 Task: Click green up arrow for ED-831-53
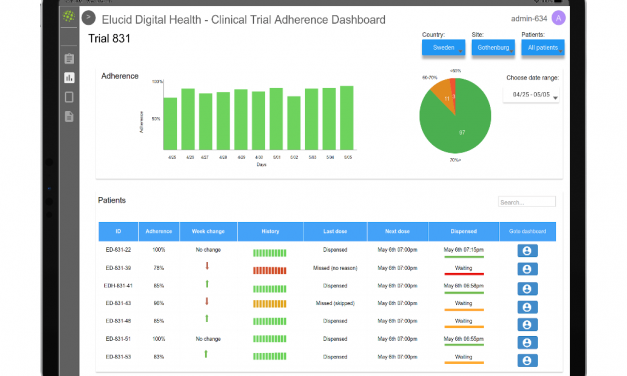206,354
